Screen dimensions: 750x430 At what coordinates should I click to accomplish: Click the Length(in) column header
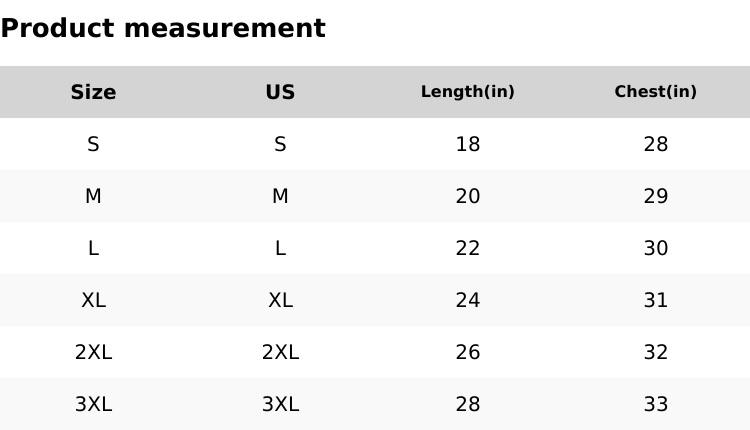coord(467,92)
